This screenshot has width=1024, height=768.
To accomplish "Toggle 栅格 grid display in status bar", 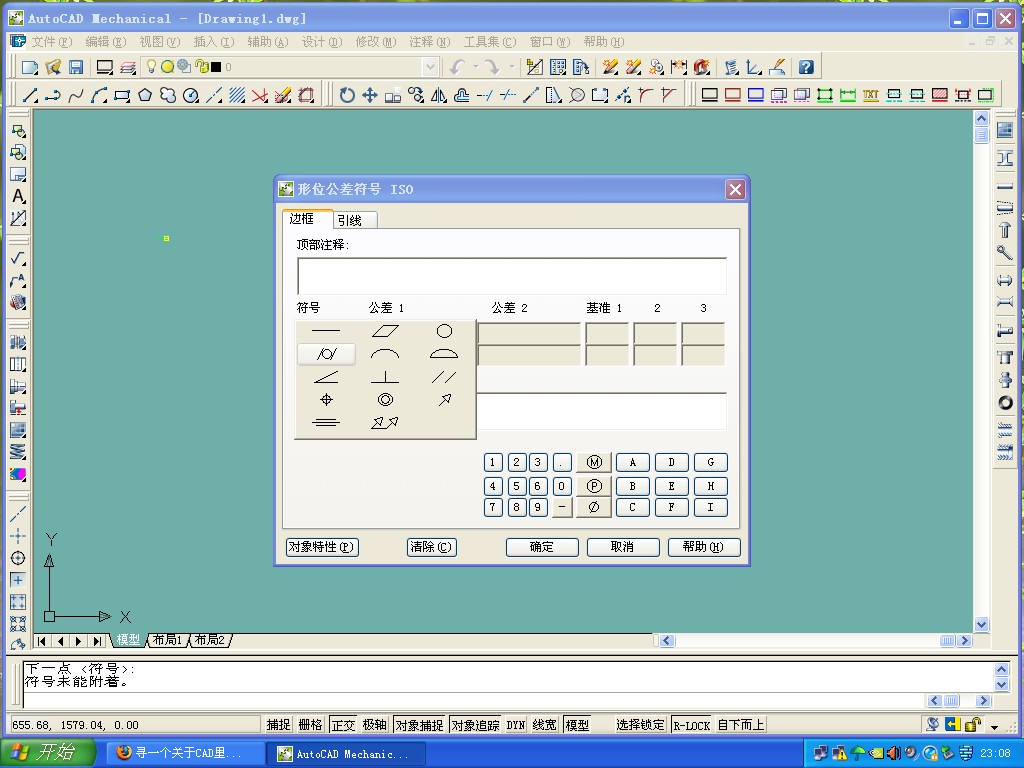I will (x=310, y=725).
